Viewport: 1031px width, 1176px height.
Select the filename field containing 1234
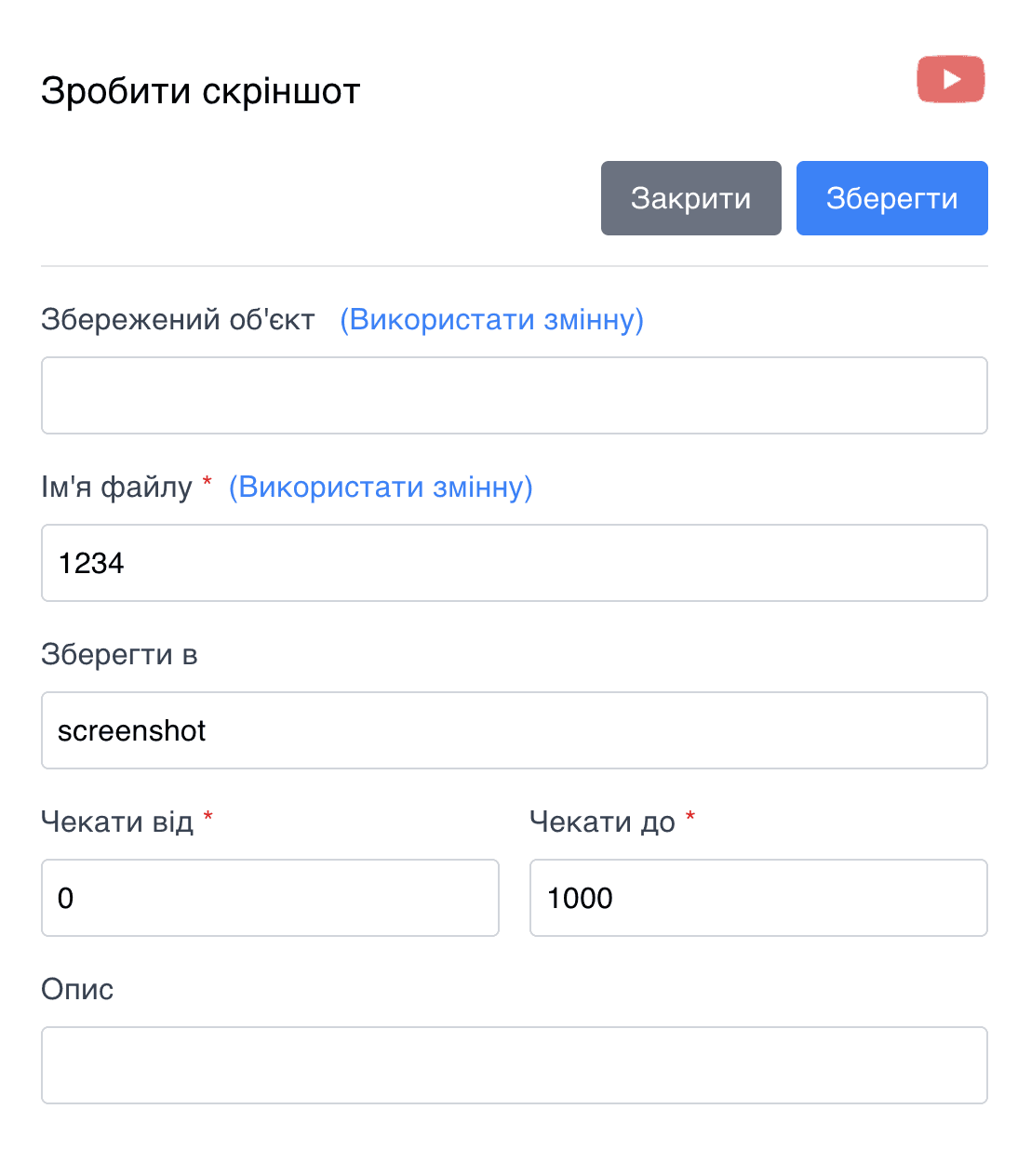pyautogui.click(x=514, y=563)
